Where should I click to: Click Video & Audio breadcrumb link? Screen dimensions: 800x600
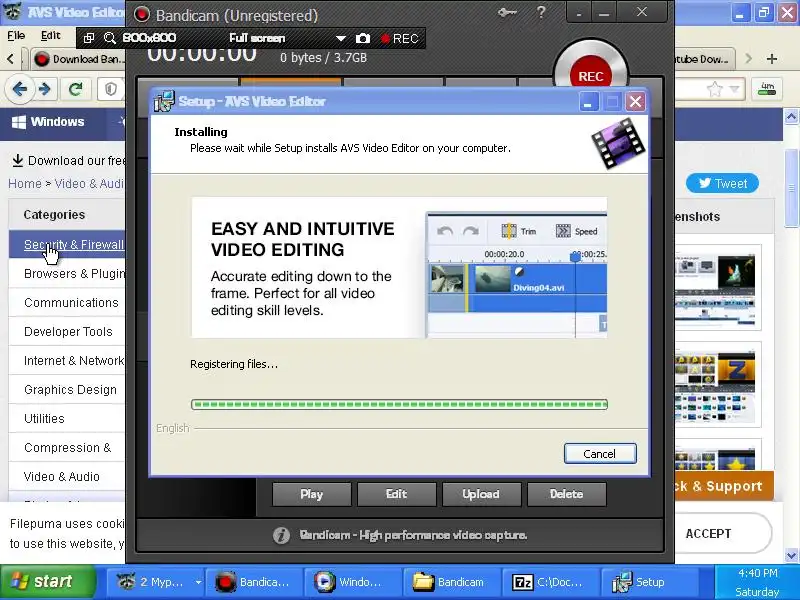pyautogui.click(x=89, y=184)
